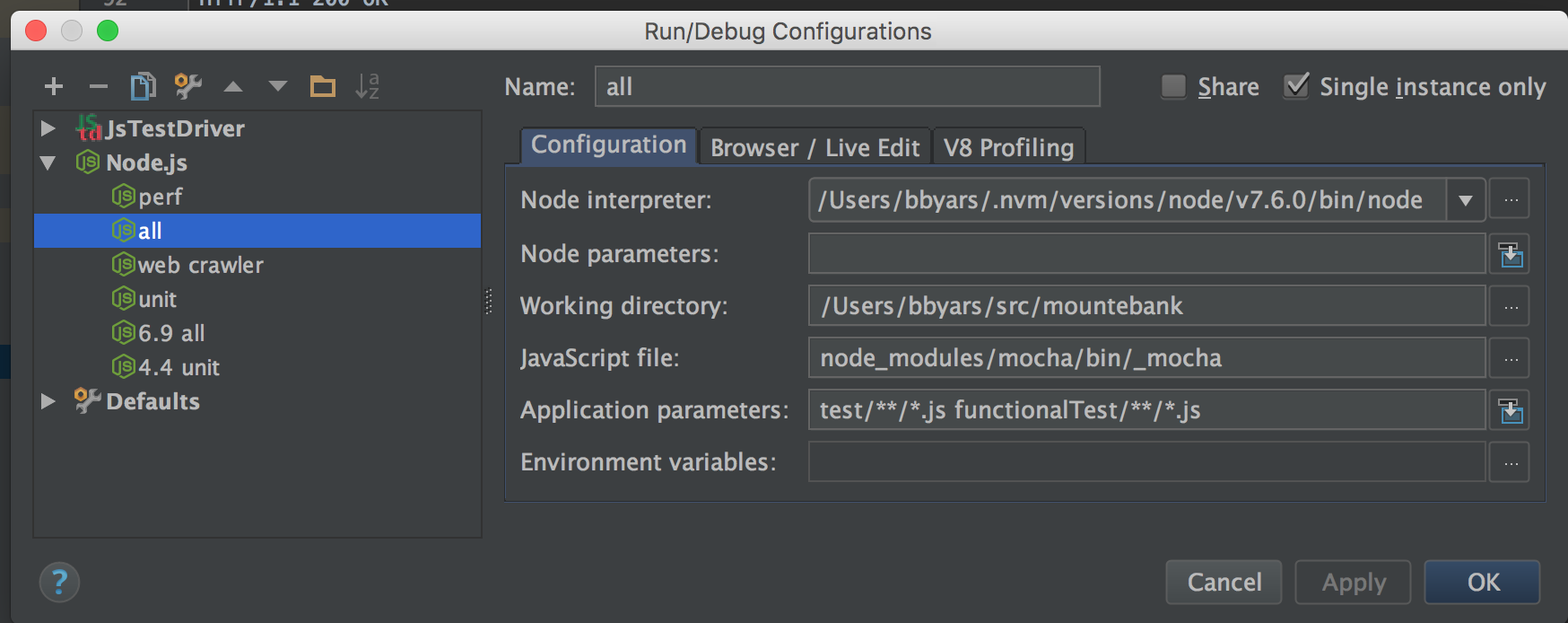Confirm with the OK button
1568x623 pixels.
coord(1483,583)
